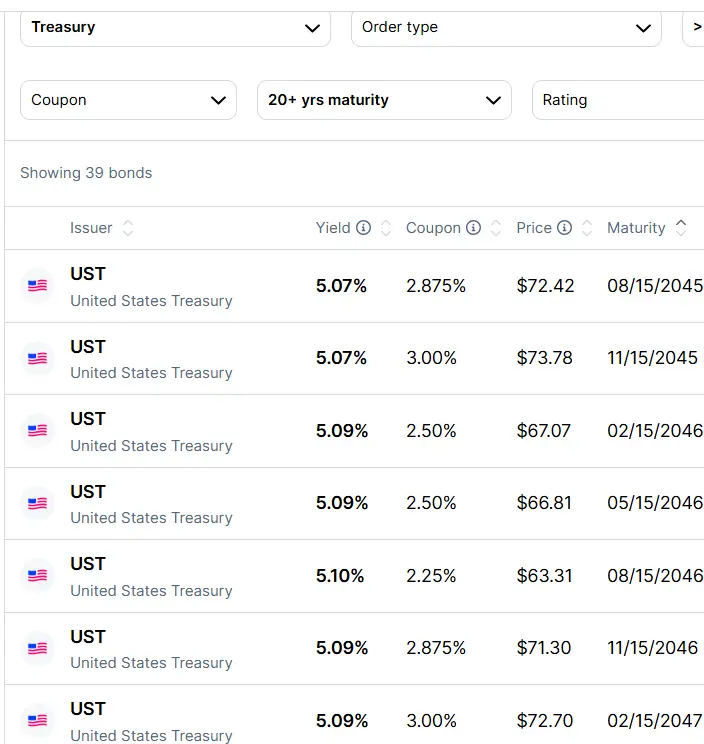The height and width of the screenshot is (744, 704).
Task: Open the 20+ yrs maturity dropdown
Action: 384,100
